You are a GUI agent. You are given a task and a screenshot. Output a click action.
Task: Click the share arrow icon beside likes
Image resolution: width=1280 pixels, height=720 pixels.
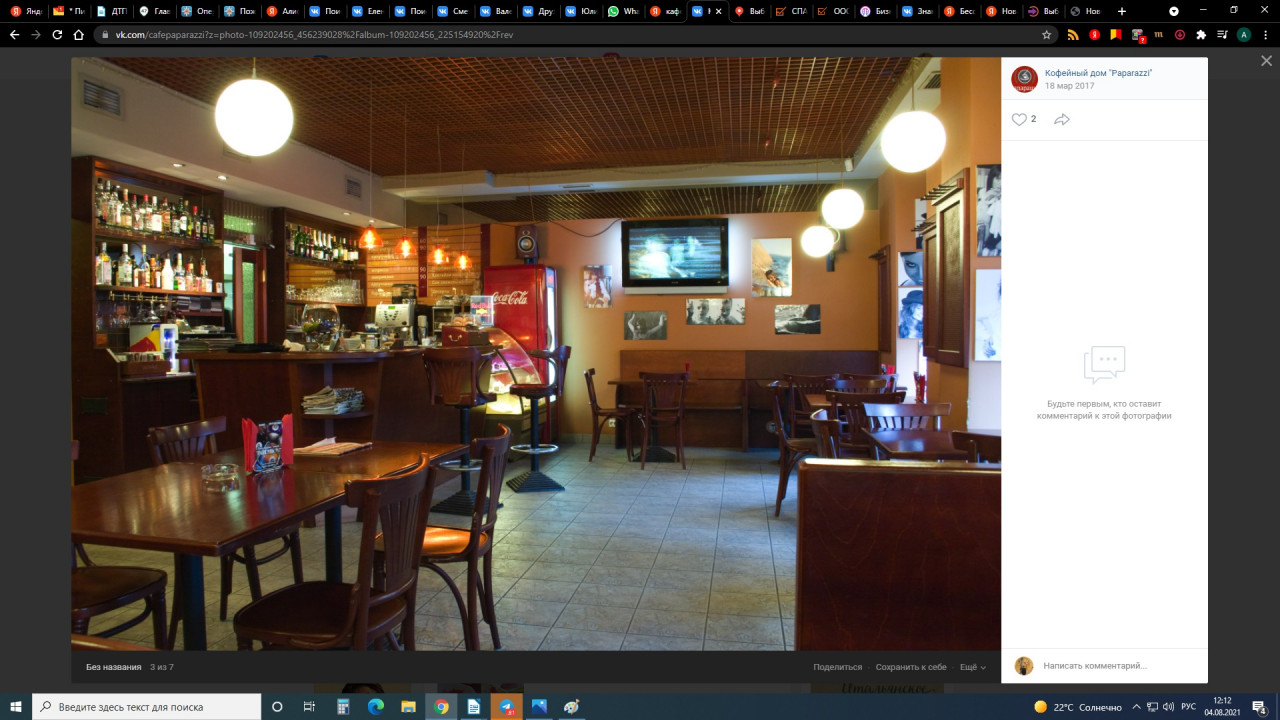[x=1062, y=119]
